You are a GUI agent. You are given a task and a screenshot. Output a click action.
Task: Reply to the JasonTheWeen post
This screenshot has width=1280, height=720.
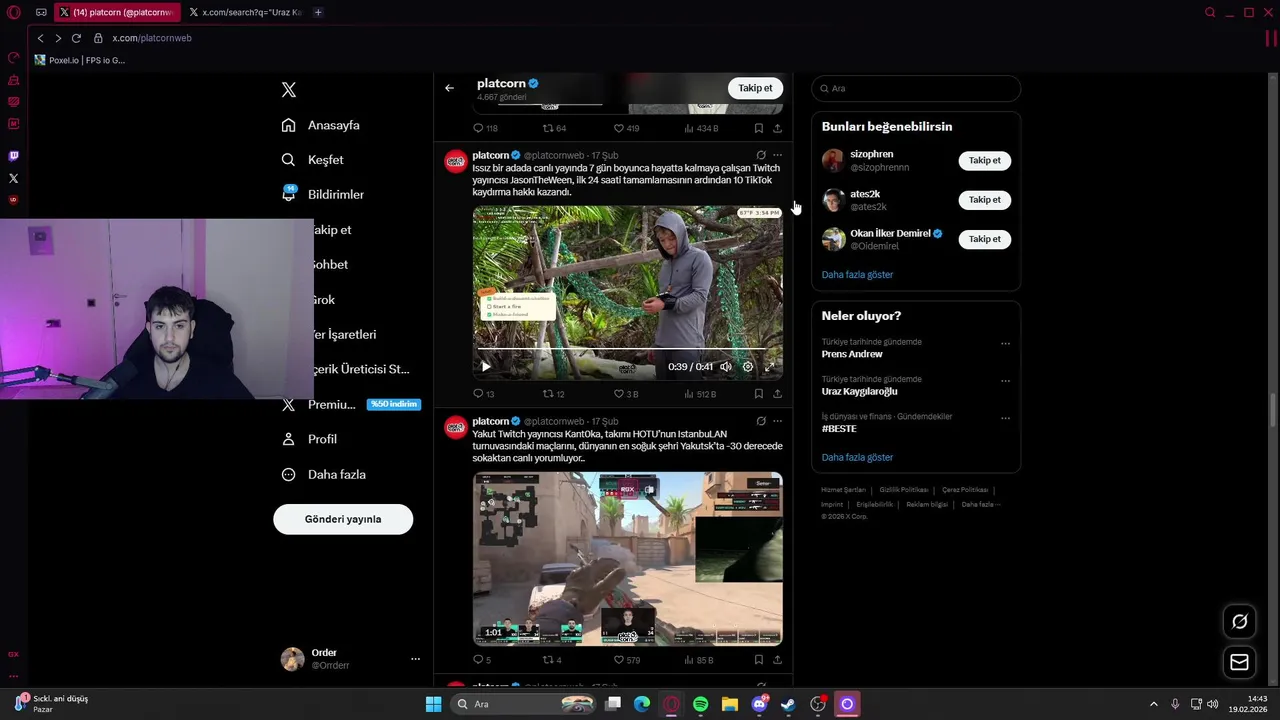coord(483,394)
